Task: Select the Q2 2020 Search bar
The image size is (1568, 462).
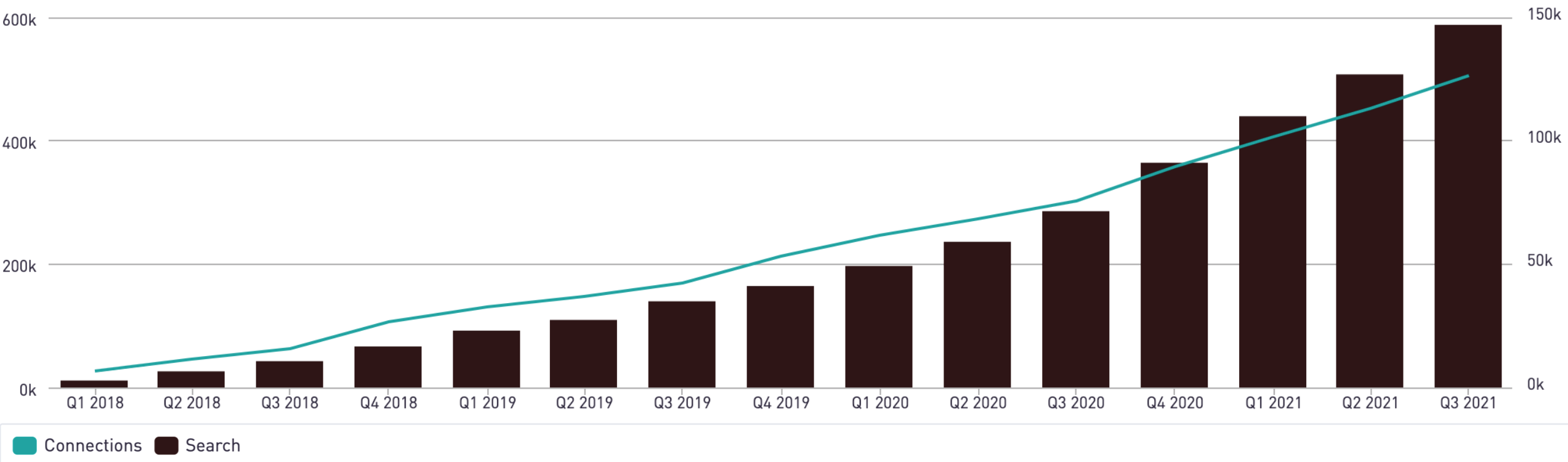Action: (977, 315)
